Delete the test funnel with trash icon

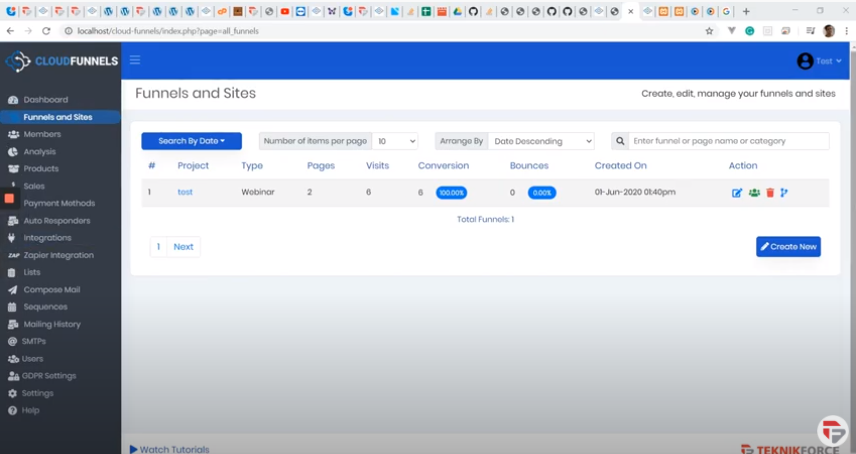[770, 192]
